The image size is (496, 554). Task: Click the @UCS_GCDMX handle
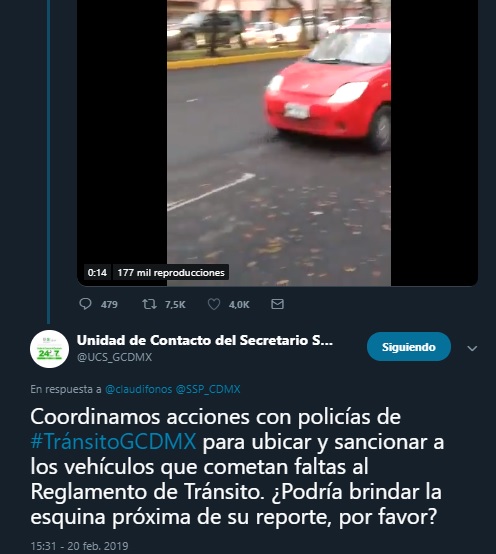click(114, 357)
